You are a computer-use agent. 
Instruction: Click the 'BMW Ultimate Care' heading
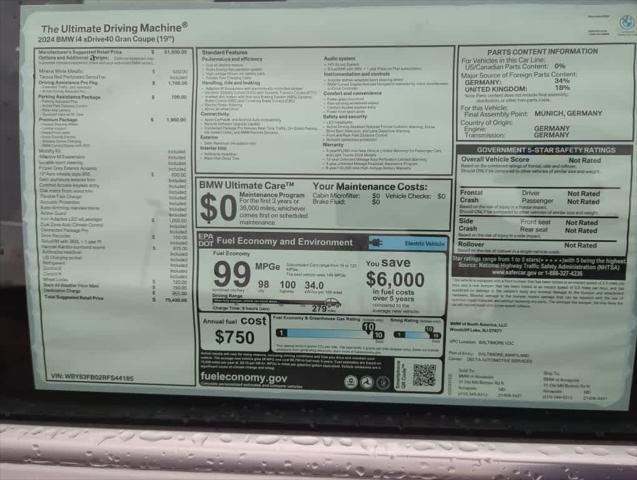click(247, 185)
